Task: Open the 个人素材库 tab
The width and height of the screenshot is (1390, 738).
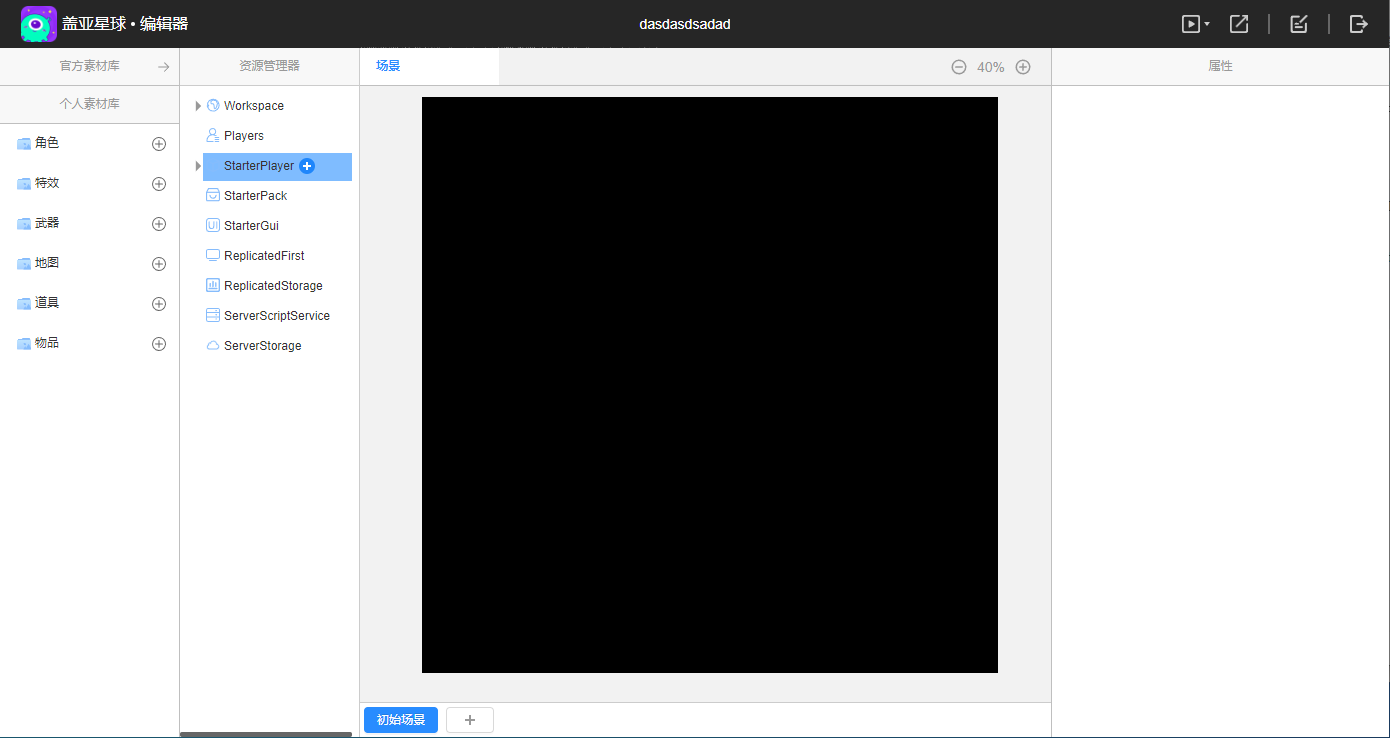Action: [x=89, y=104]
